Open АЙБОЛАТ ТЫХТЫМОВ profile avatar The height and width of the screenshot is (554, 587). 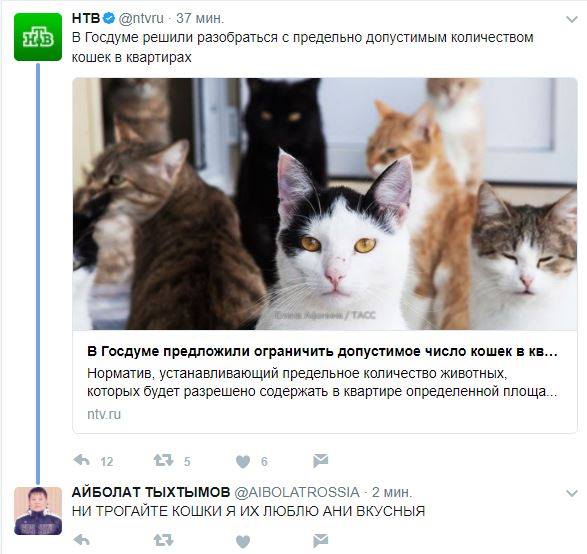(x=38, y=511)
